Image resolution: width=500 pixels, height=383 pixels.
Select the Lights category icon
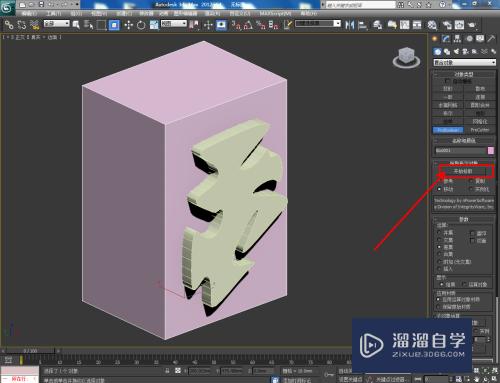pos(456,51)
